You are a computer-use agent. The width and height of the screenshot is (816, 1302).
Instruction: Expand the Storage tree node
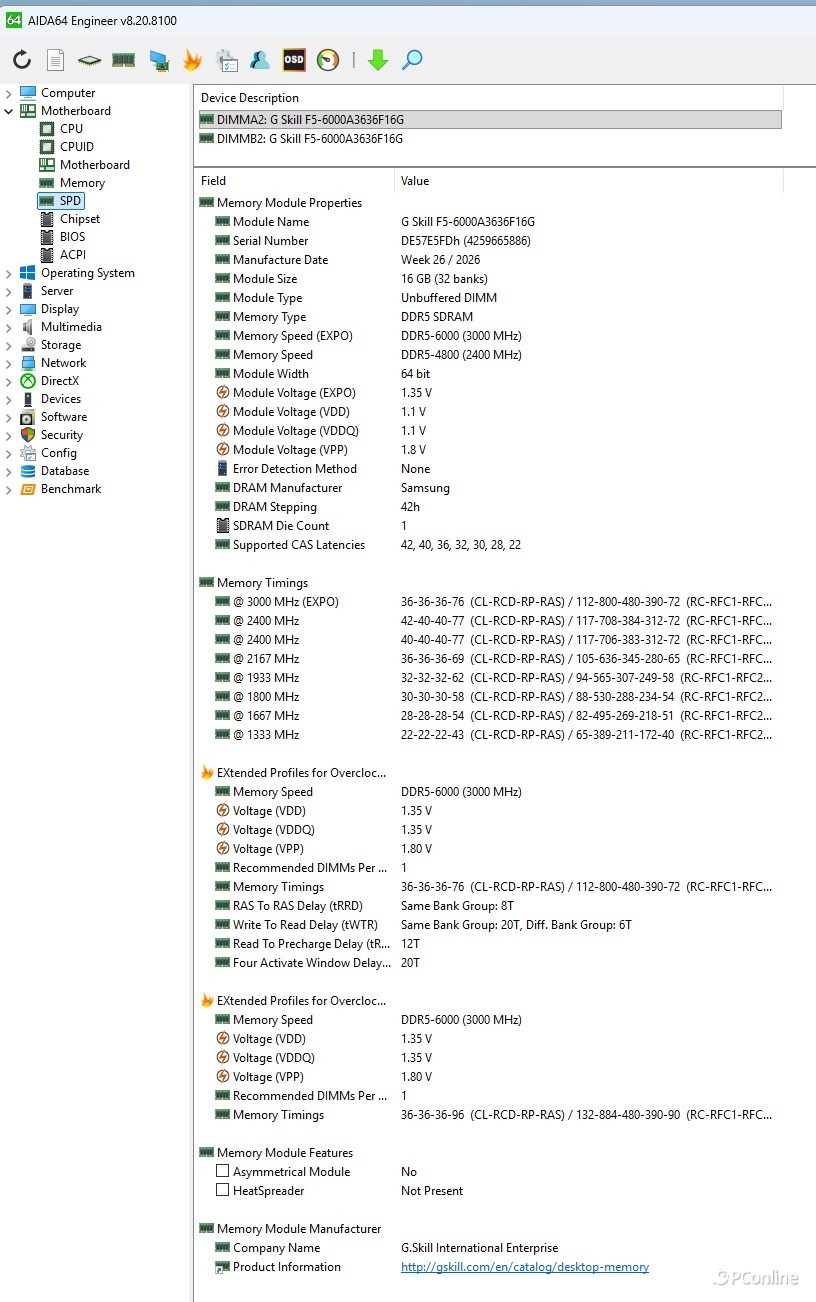(9, 345)
